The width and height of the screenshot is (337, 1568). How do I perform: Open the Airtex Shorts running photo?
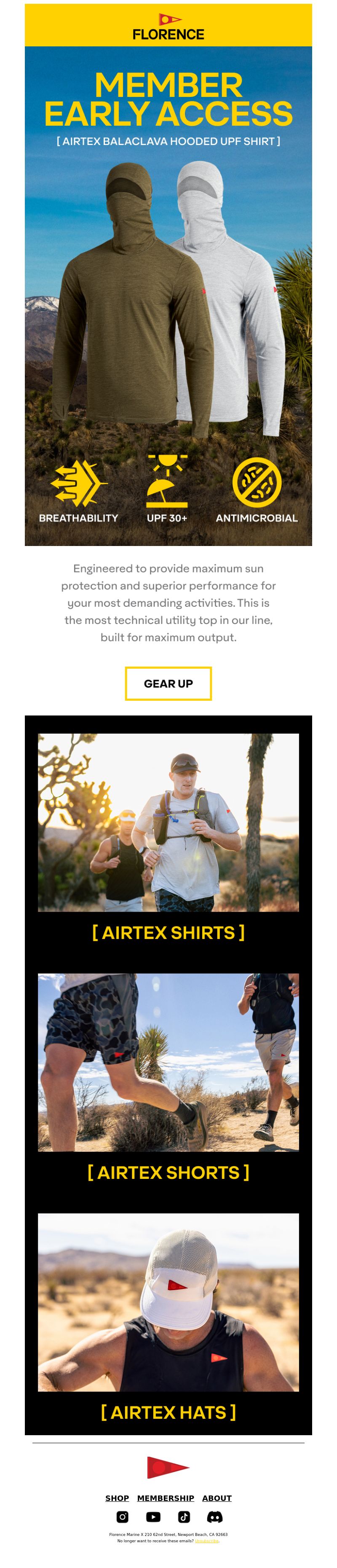click(x=168, y=1062)
